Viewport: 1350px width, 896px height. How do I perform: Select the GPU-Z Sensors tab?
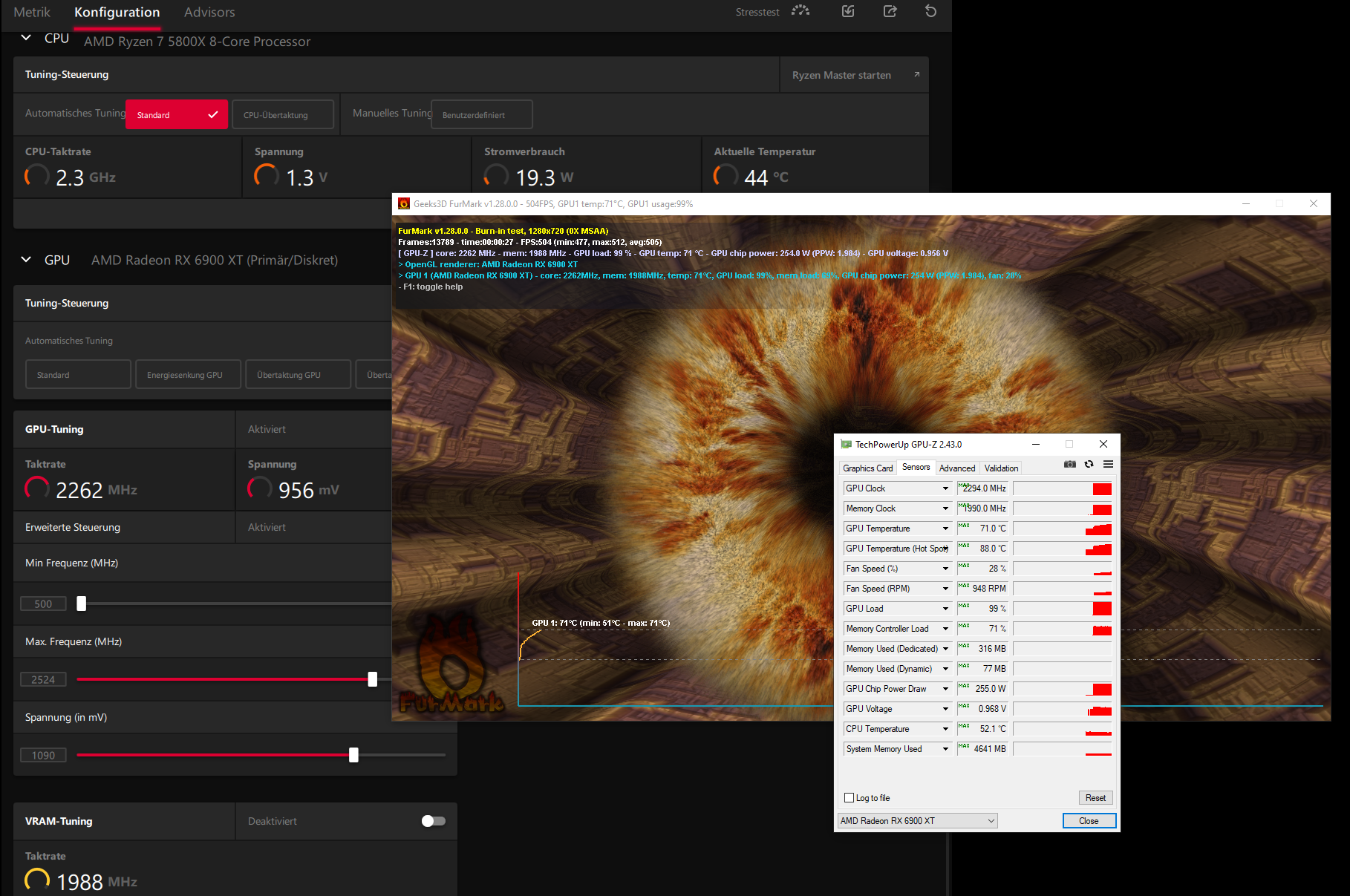click(x=916, y=467)
